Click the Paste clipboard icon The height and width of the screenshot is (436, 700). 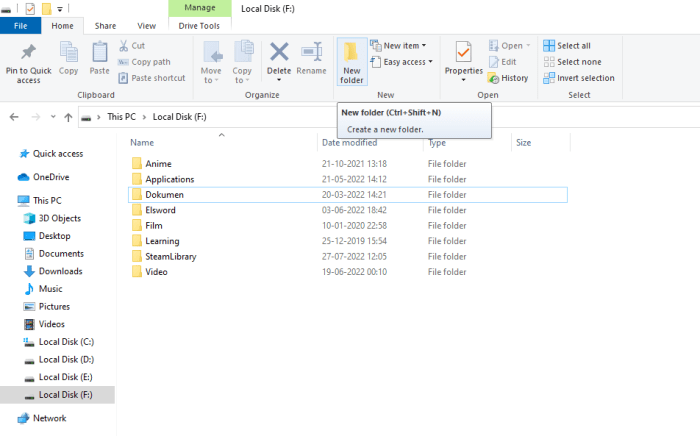point(99,52)
